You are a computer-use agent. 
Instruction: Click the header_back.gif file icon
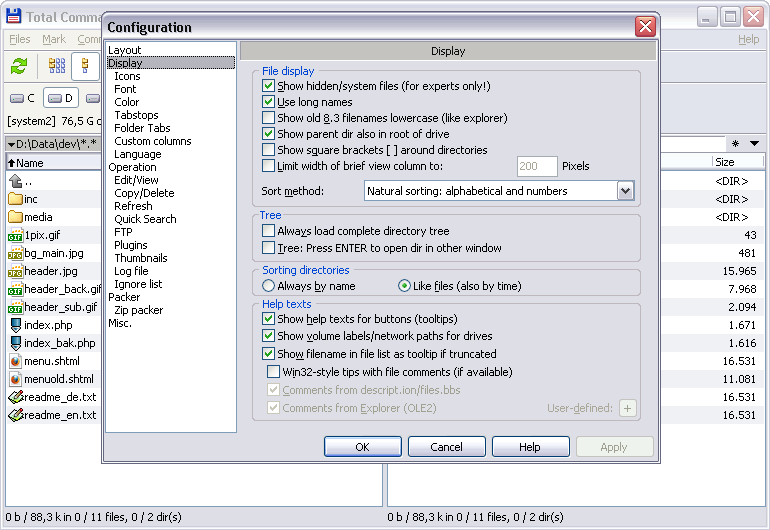(16, 289)
